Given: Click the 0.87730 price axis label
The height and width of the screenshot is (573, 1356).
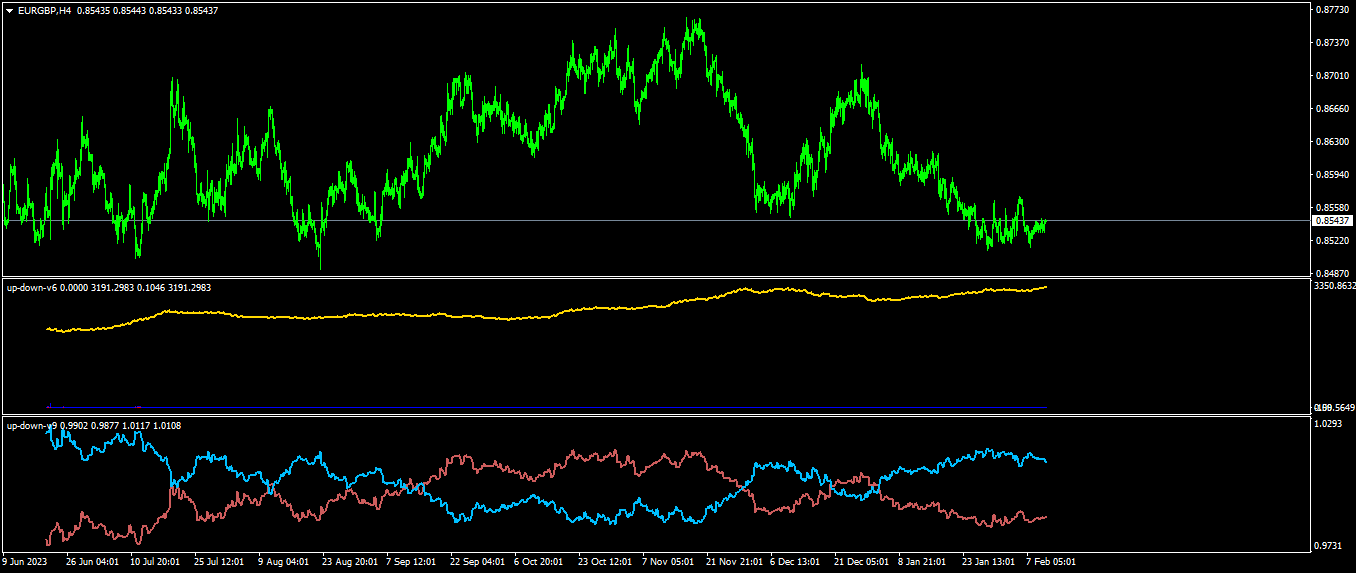Looking at the screenshot, I should (x=1334, y=10).
